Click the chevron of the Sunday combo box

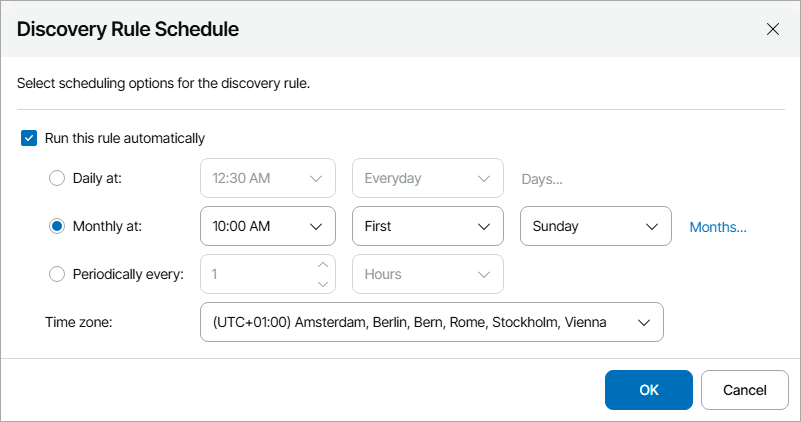(x=653, y=227)
